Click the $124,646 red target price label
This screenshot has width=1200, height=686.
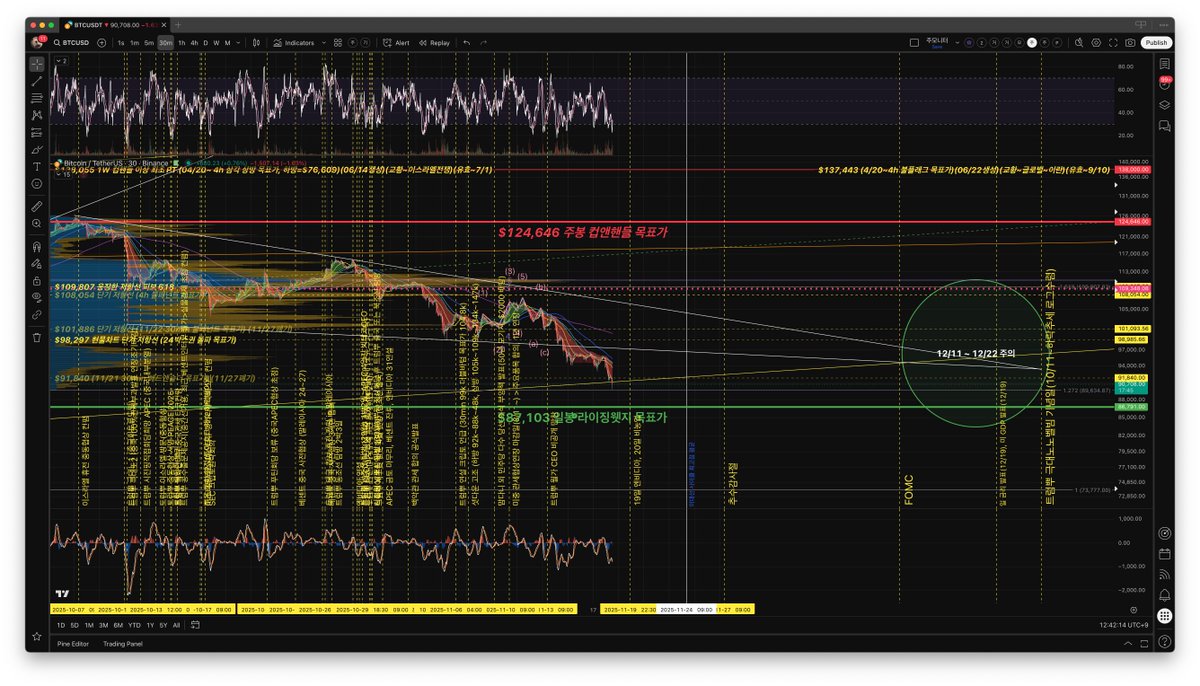pyautogui.click(x=582, y=231)
